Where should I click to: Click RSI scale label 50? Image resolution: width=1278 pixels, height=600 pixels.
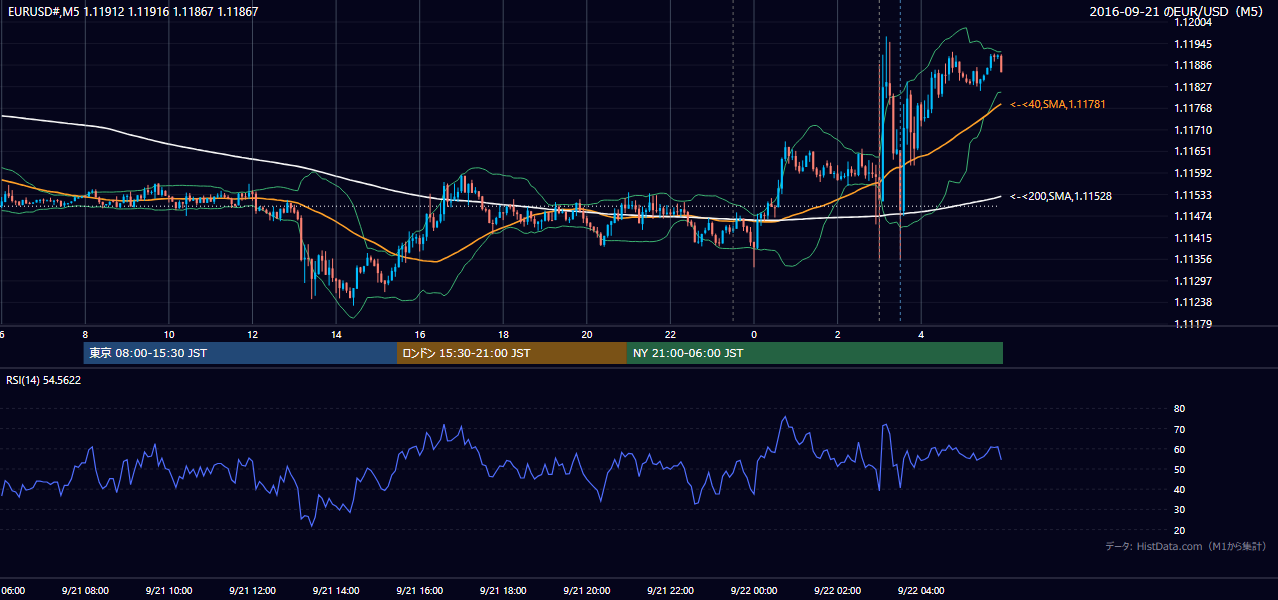1179,469
